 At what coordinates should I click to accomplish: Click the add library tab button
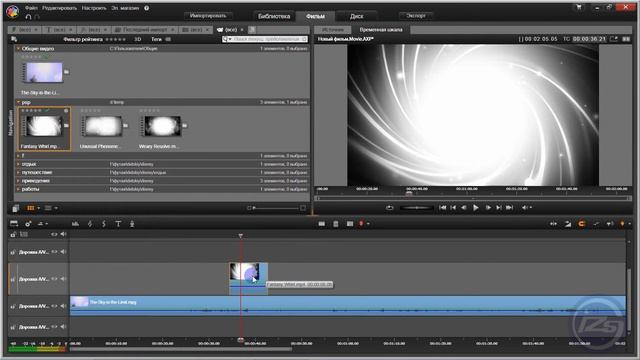[x=252, y=29]
